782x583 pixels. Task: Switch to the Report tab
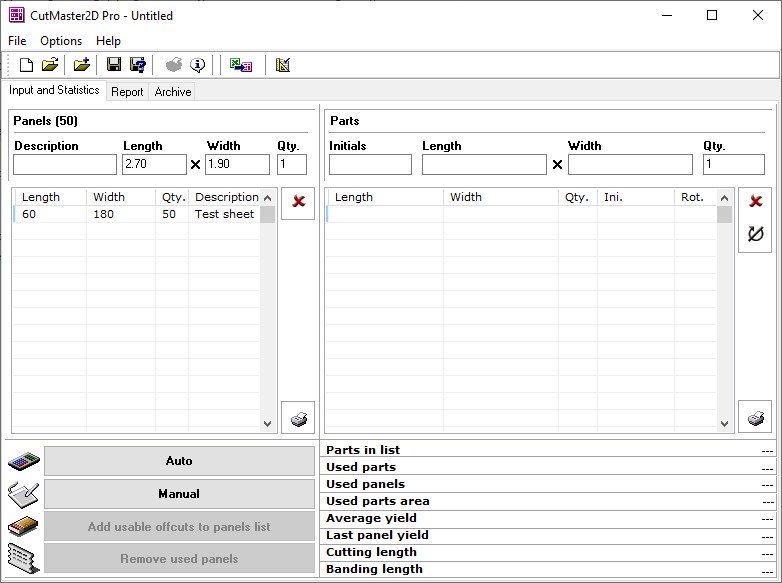point(127,92)
